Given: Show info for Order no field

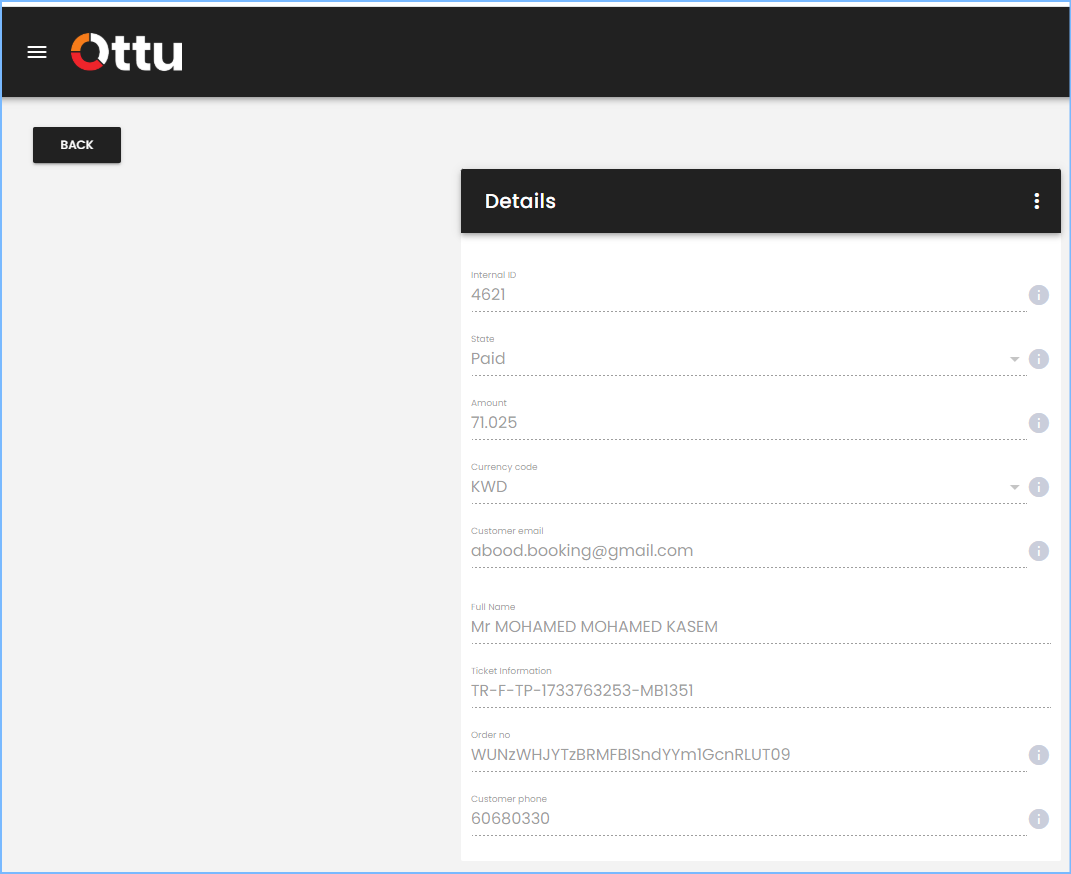Looking at the screenshot, I should [1038, 755].
